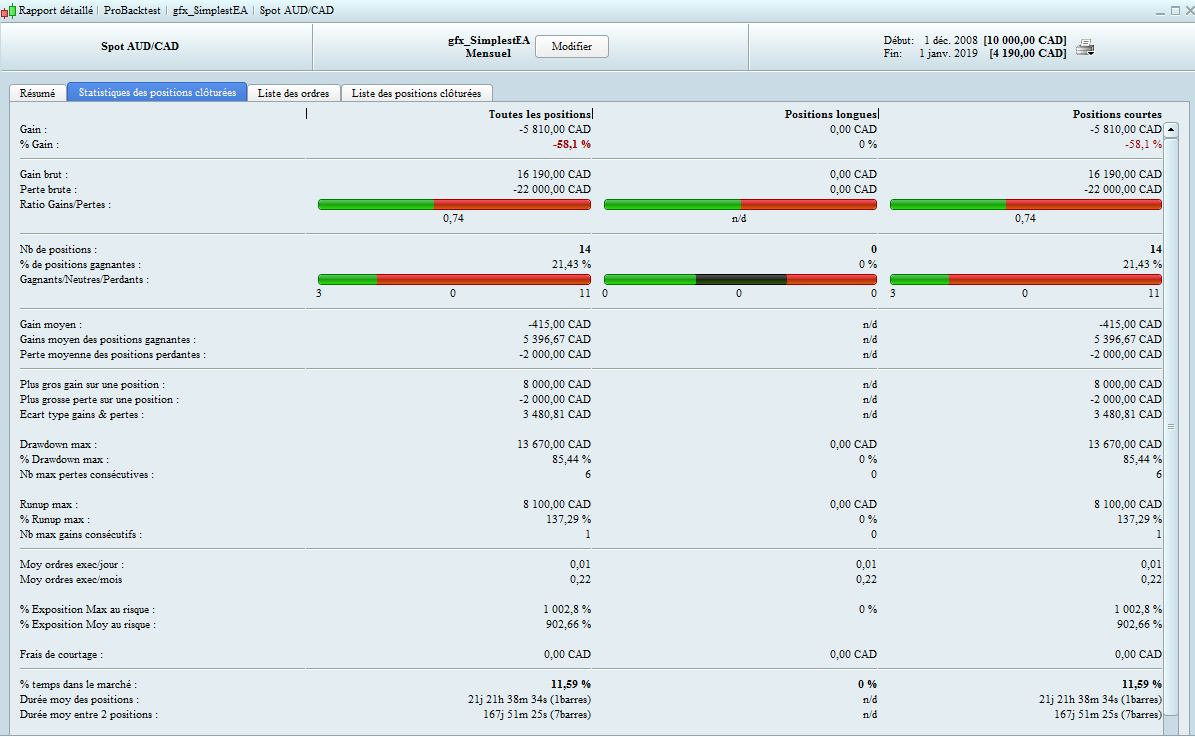Viewport: 1195px width, 737px height.
Task: Switch to the Résumé tab
Action: point(37,93)
